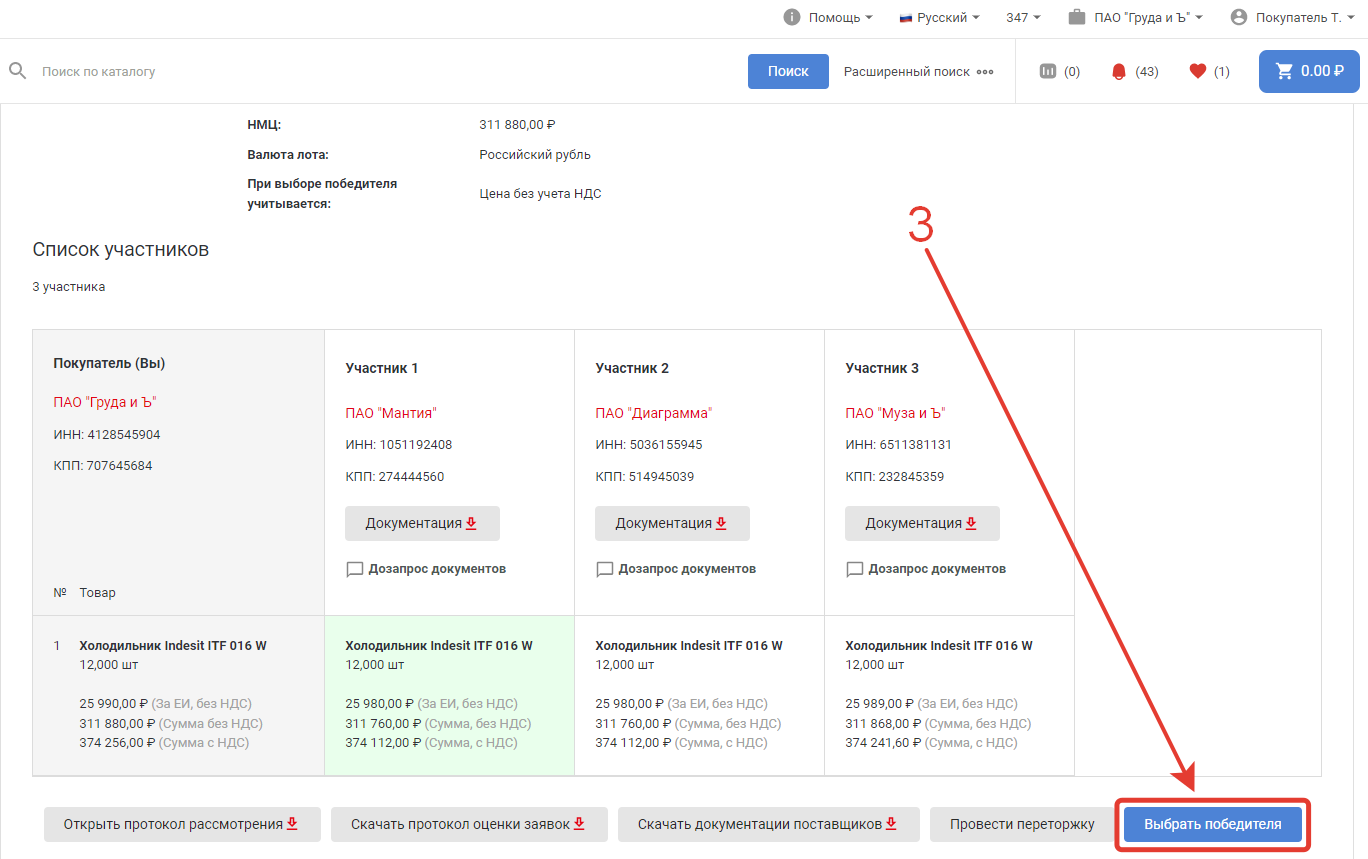
Task: Open the ПАО "Муза и Ъ" company link
Action: (x=895, y=413)
